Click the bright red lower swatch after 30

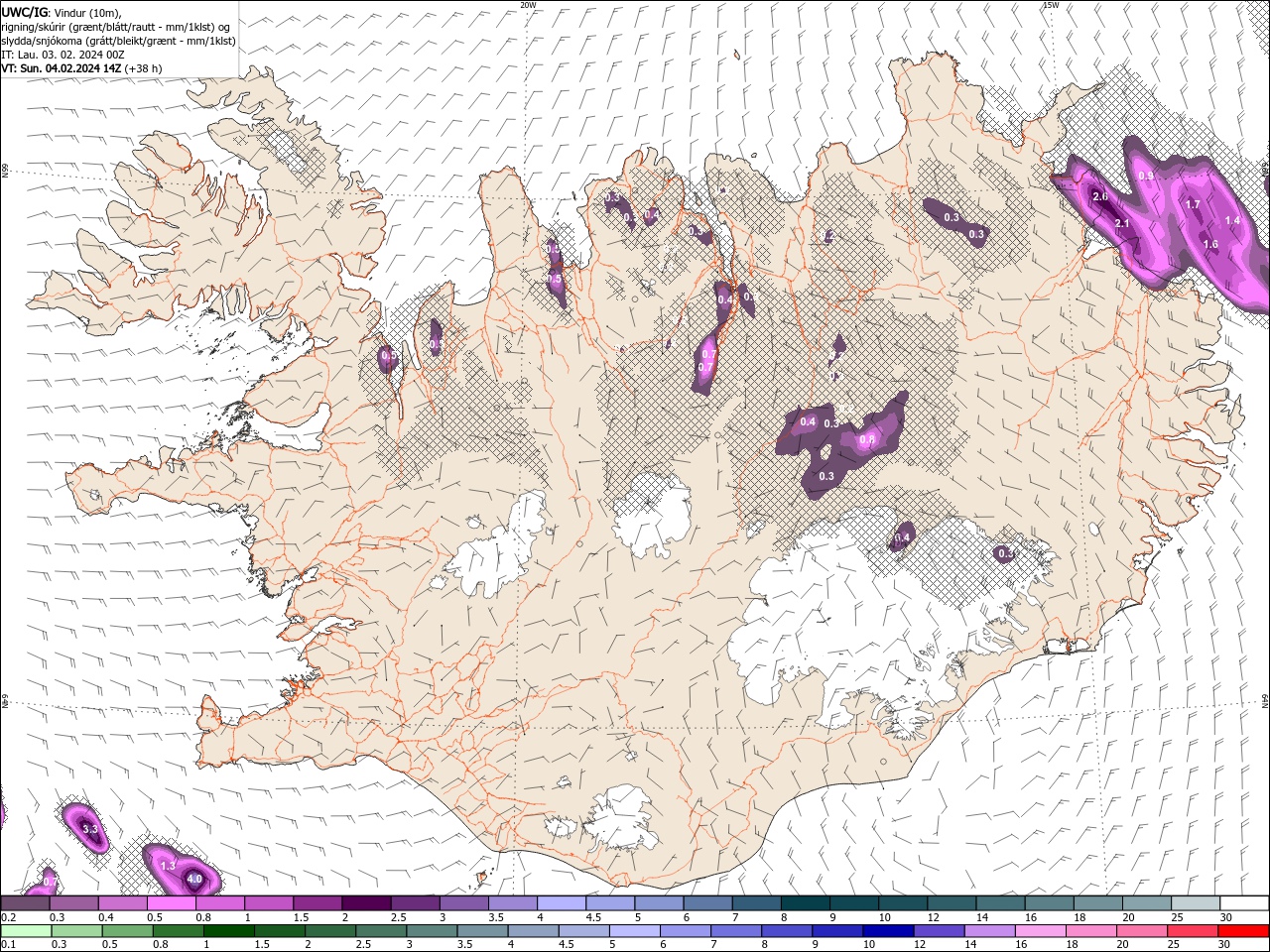coord(1244,931)
